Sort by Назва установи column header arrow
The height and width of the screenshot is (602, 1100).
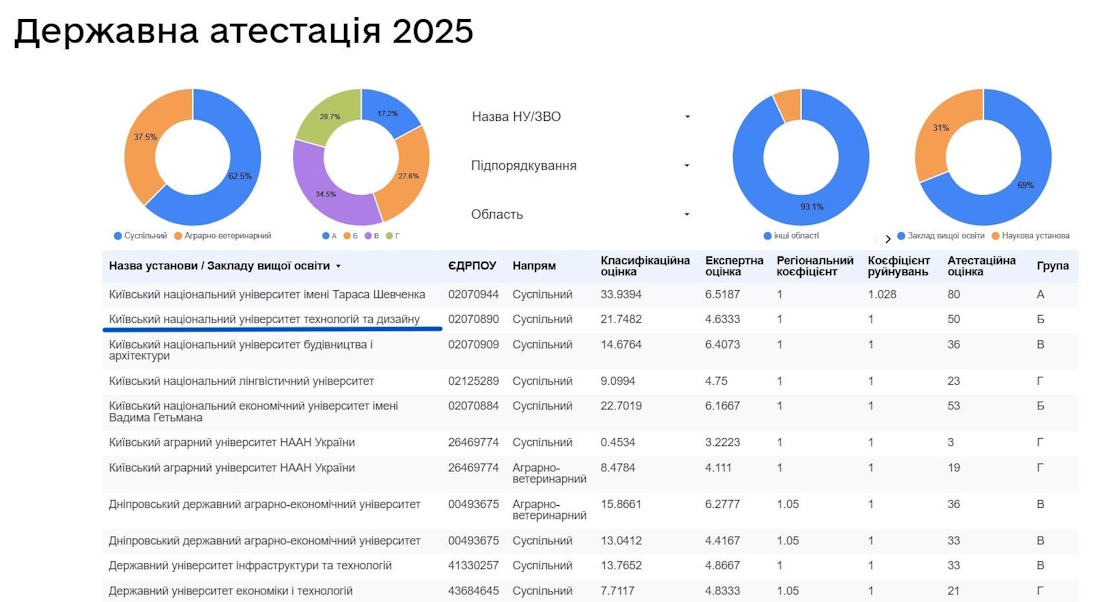(x=338, y=267)
